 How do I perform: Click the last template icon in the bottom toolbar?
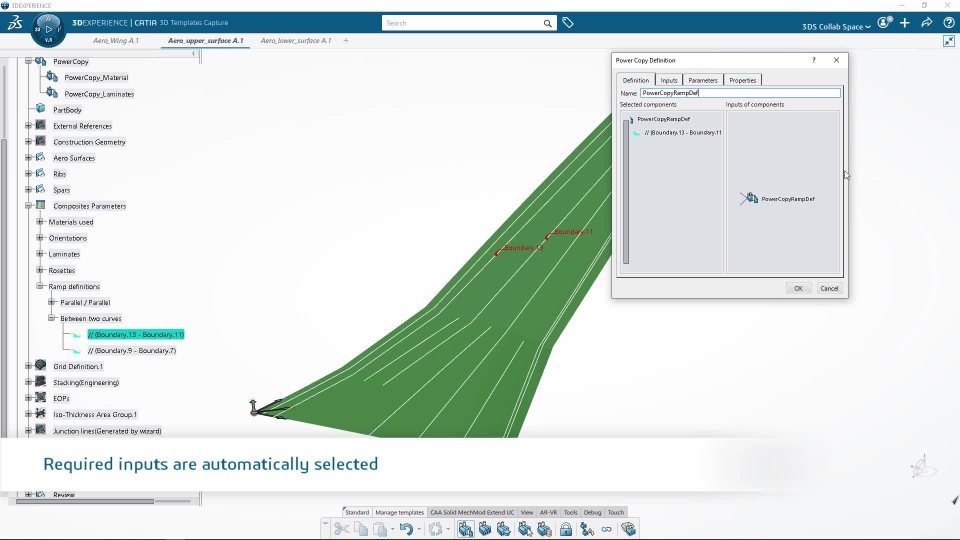point(628,529)
